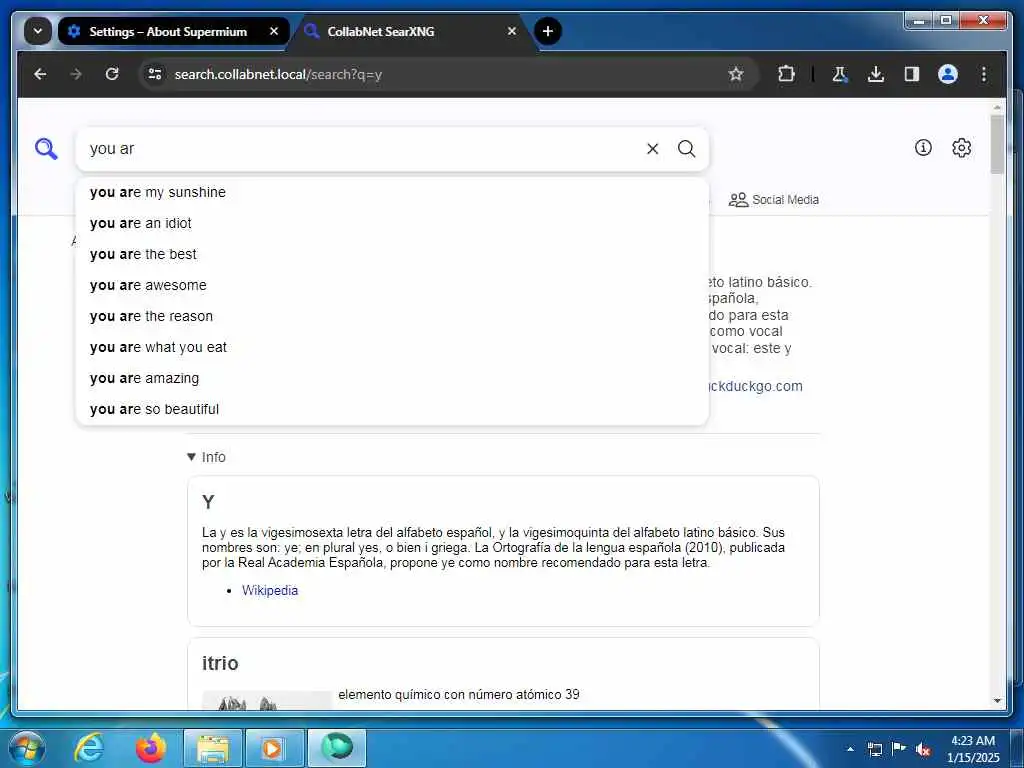Reload the current page
1024x768 pixels.
(x=112, y=74)
